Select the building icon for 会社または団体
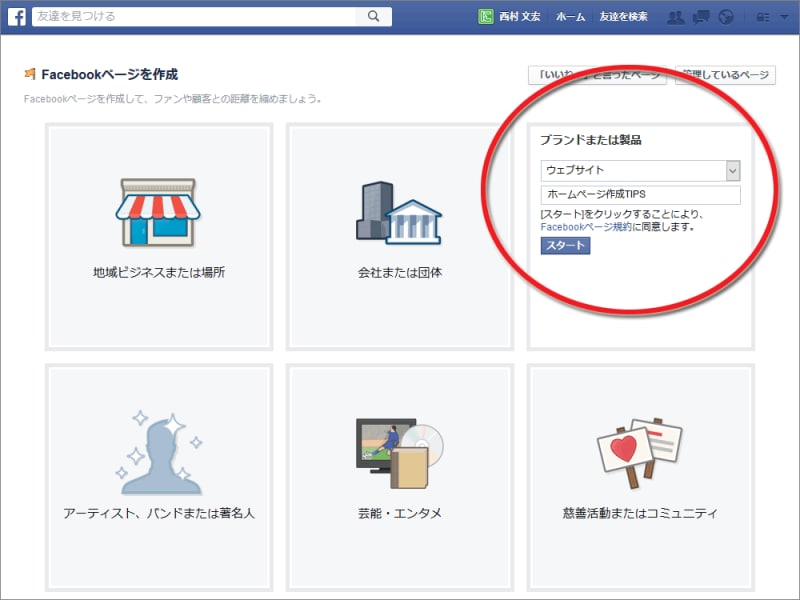 click(399, 213)
